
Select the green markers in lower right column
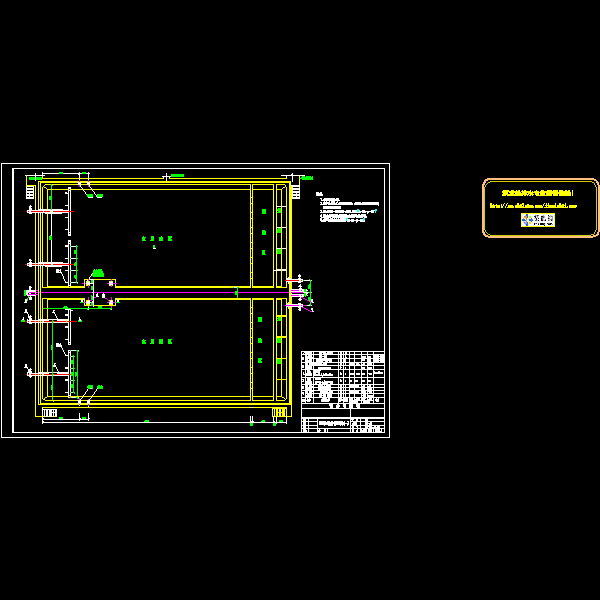point(260,340)
